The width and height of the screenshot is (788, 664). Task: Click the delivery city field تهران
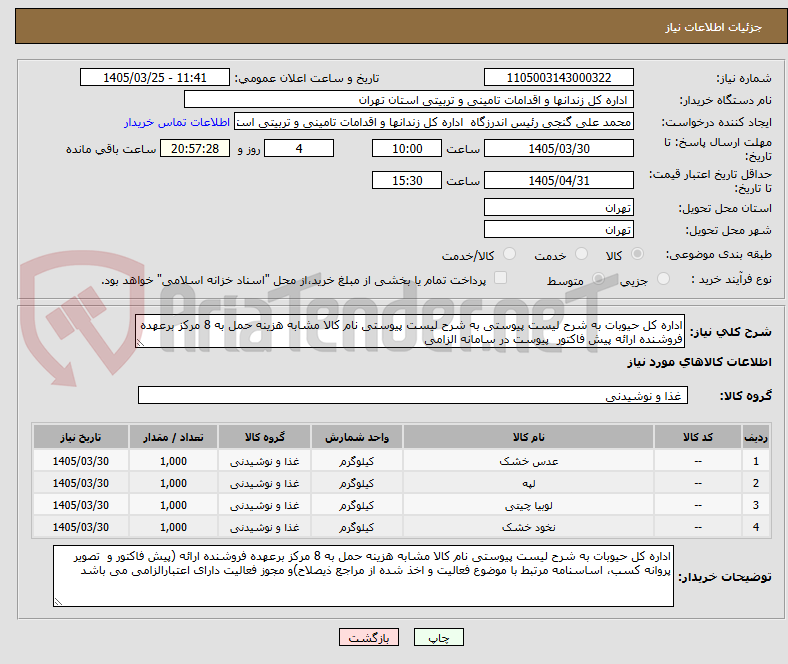coord(558,229)
